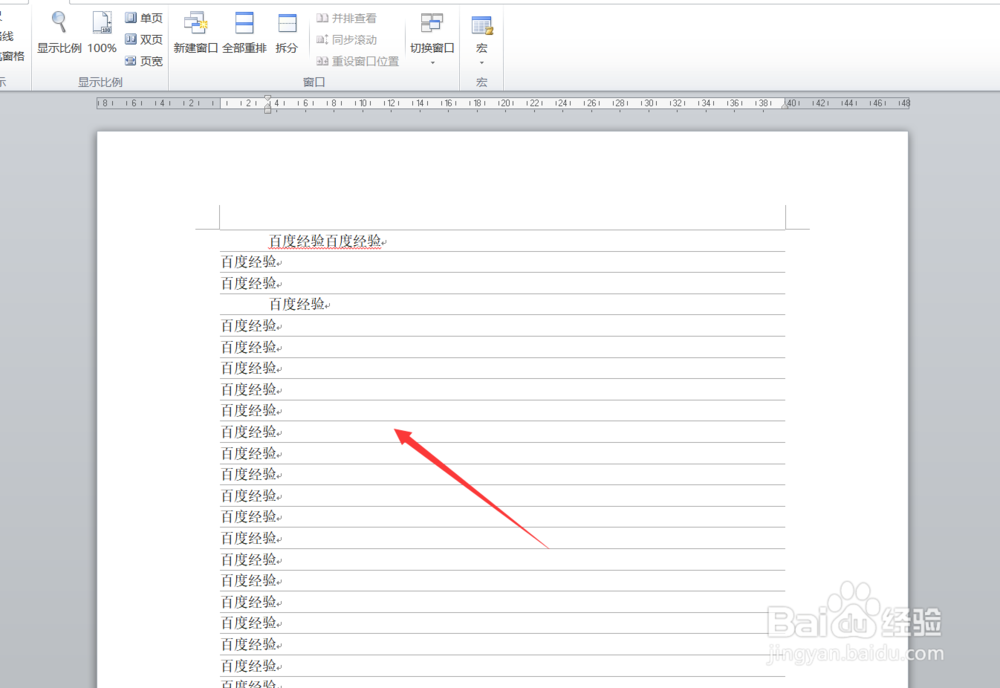Click the disabled 同步滚动 option
Image resolution: width=1000 pixels, height=688 pixels.
[346, 40]
